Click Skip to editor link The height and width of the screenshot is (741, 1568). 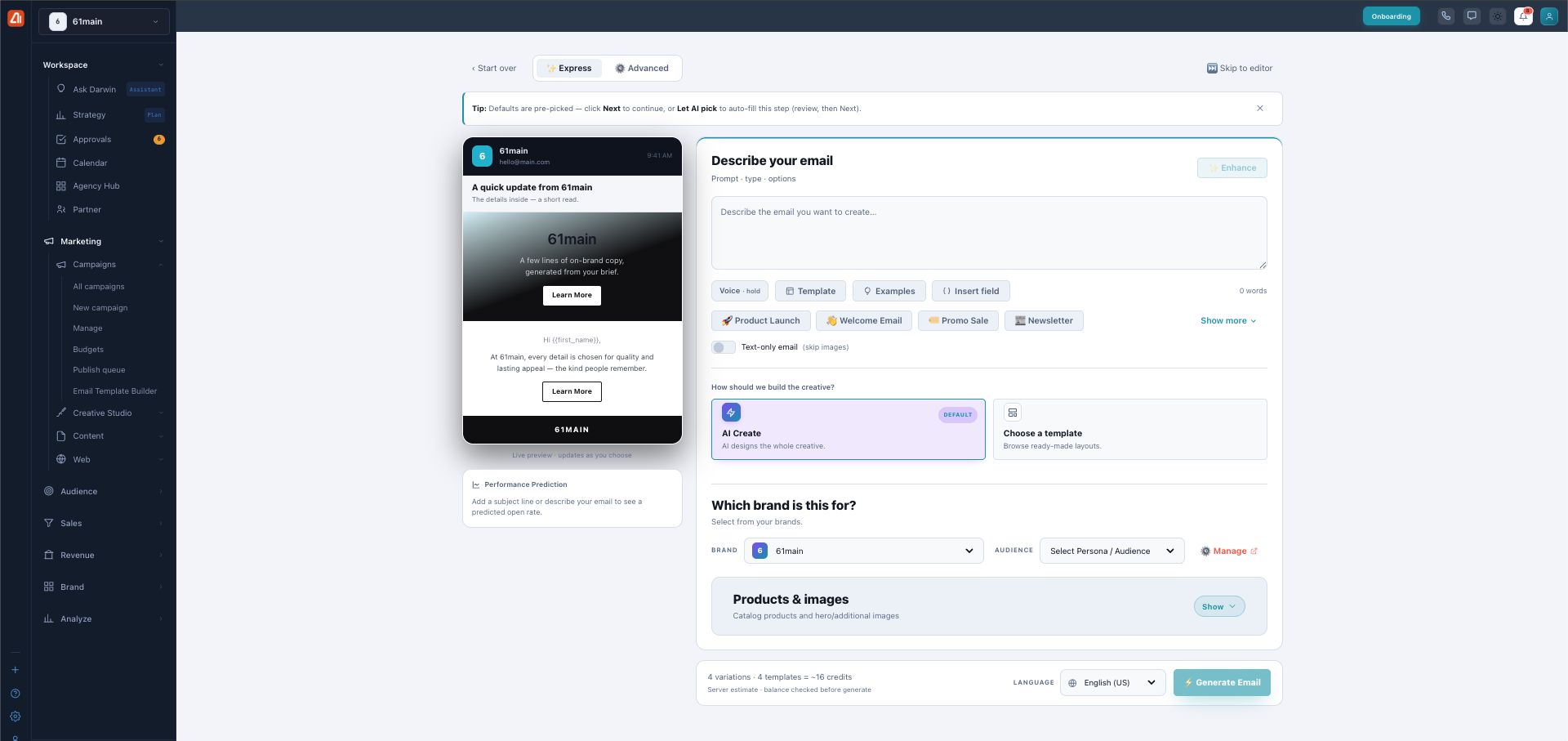pyautogui.click(x=1240, y=69)
